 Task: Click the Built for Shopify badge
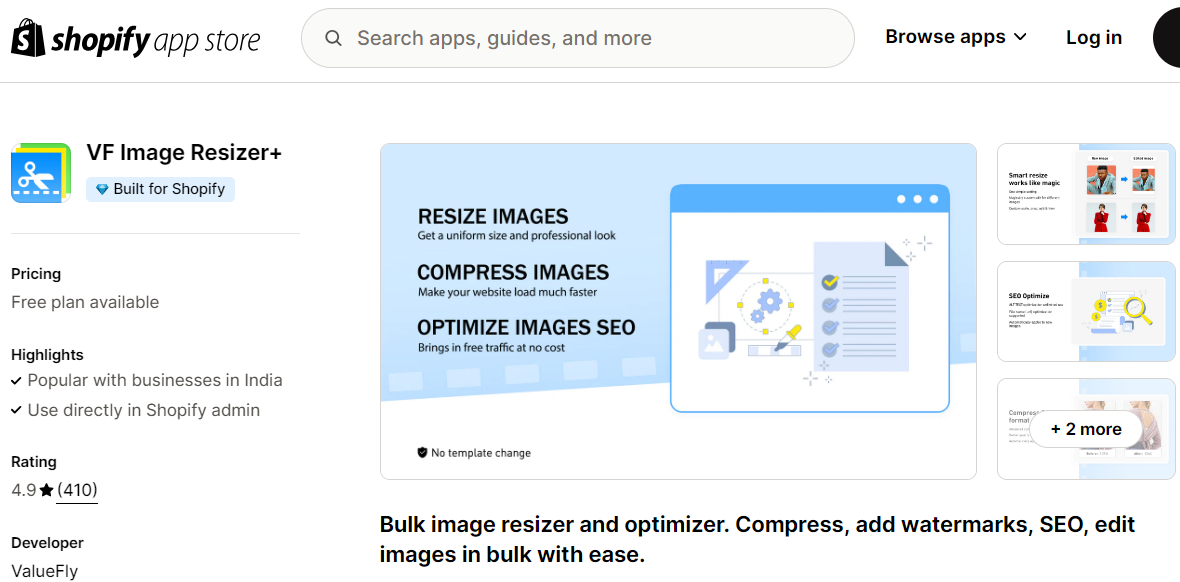click(x=160, y=189)
